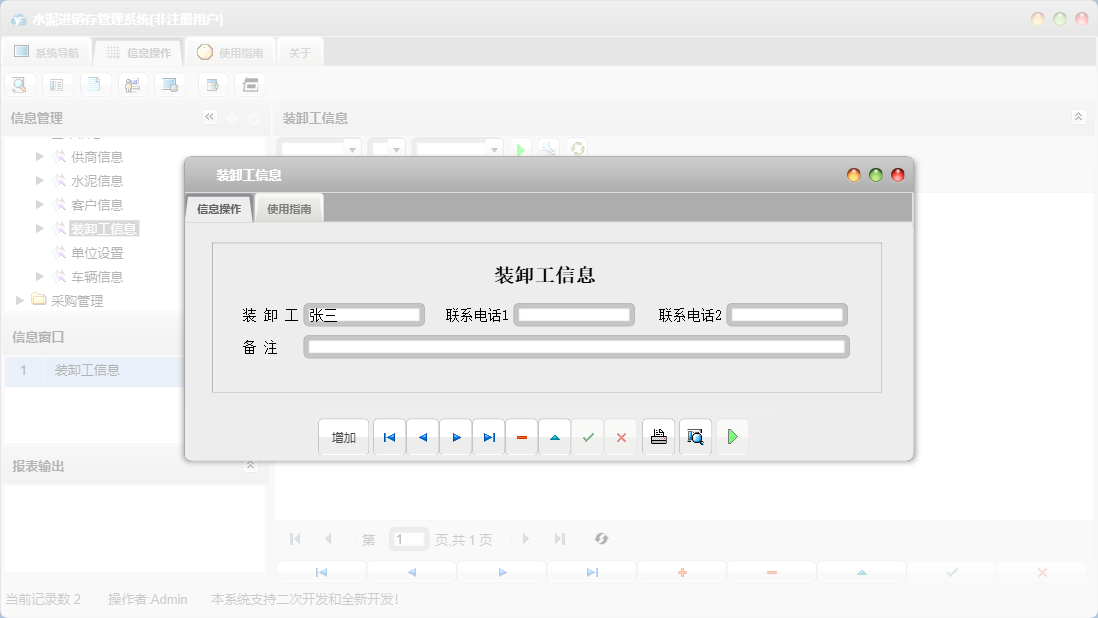Collapse 装卸工信息 main panel chevron
Screen dimensions: 1098x618
1078,117
